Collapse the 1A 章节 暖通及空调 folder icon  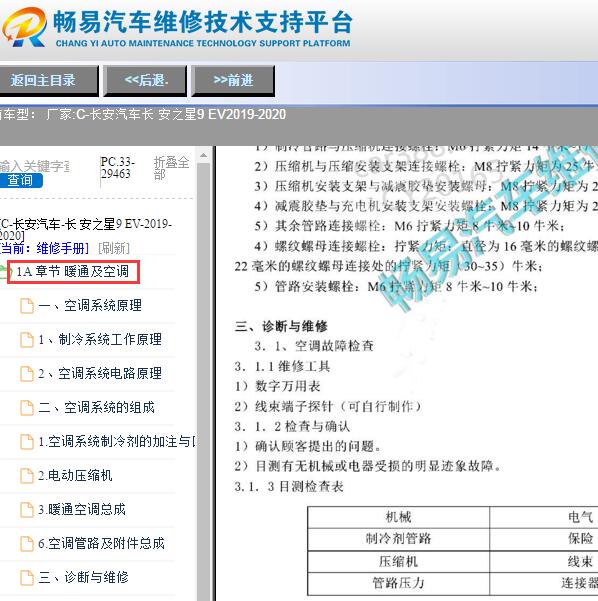click(x=3, y=272)
